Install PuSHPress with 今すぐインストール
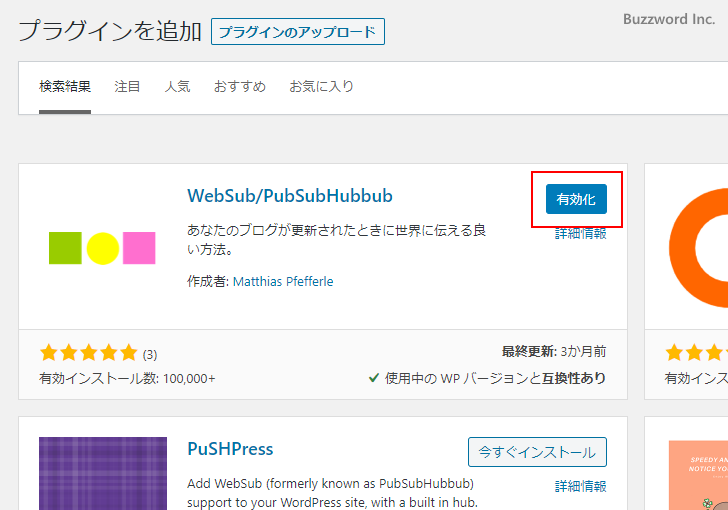 (537, 452)
